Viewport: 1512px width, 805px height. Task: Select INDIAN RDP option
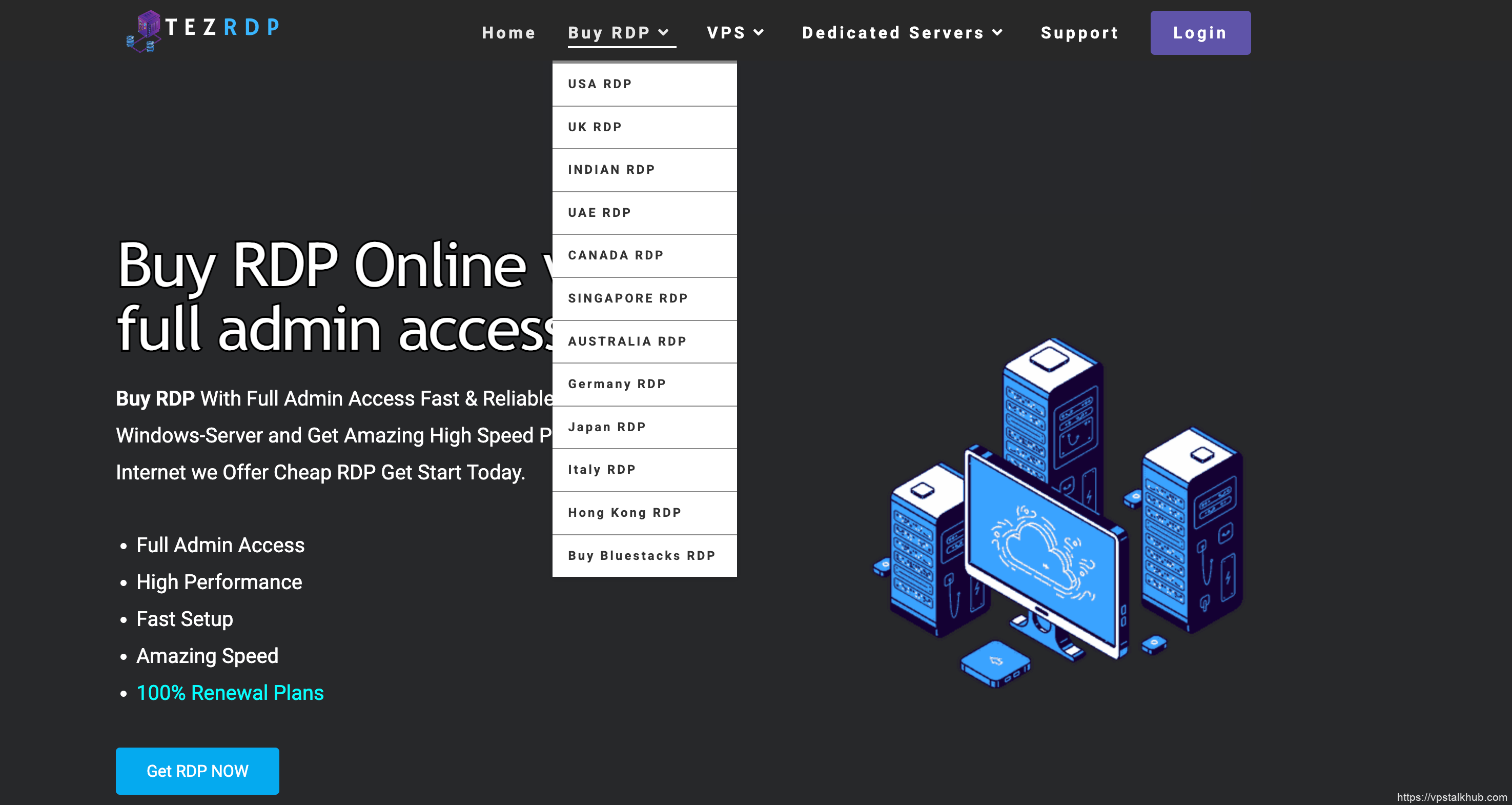[611, 170]
